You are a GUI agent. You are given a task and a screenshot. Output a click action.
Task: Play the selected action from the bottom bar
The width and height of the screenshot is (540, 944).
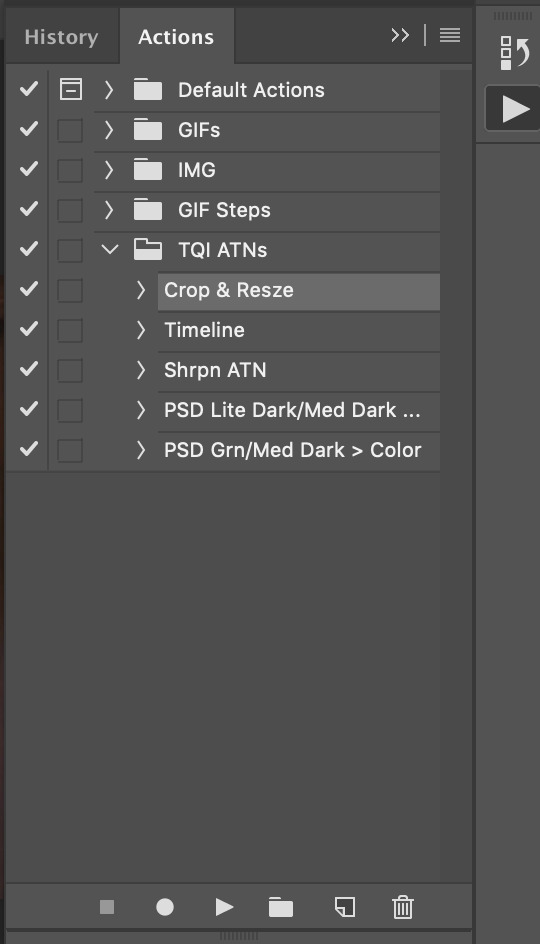225,907
